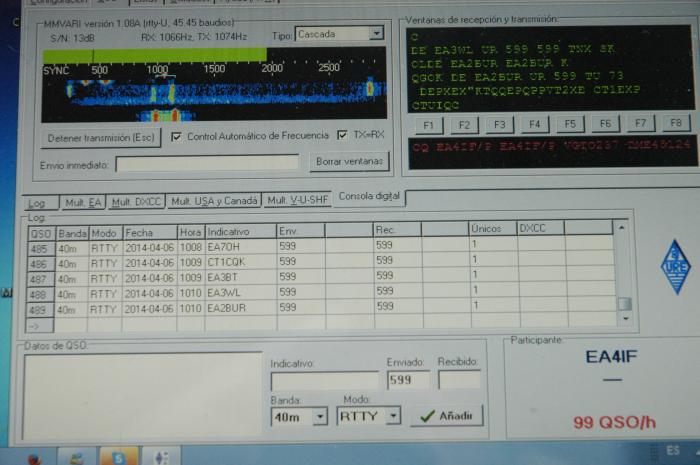Click the Datos de QSO text area
The image size is (700, 465).
pos(143,396)
